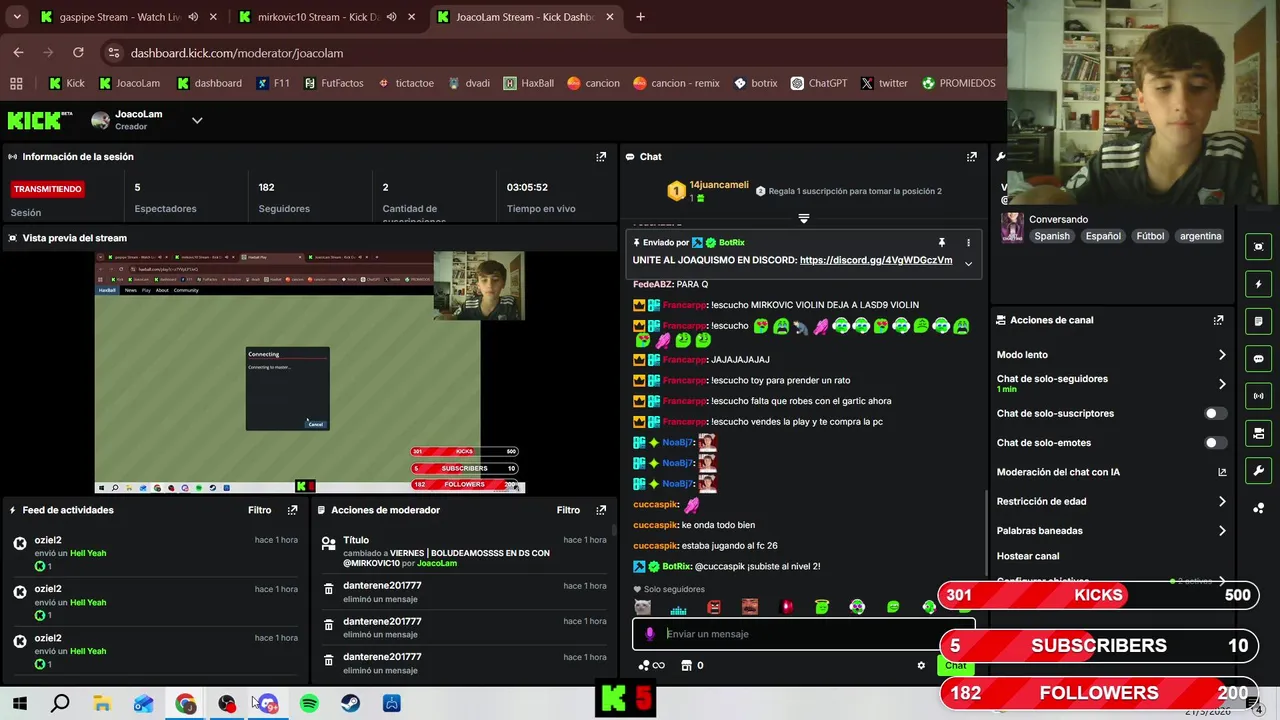Unpin the BotRix pinned message
Viewport: 1280px width, 720px height.
point(941,243)
